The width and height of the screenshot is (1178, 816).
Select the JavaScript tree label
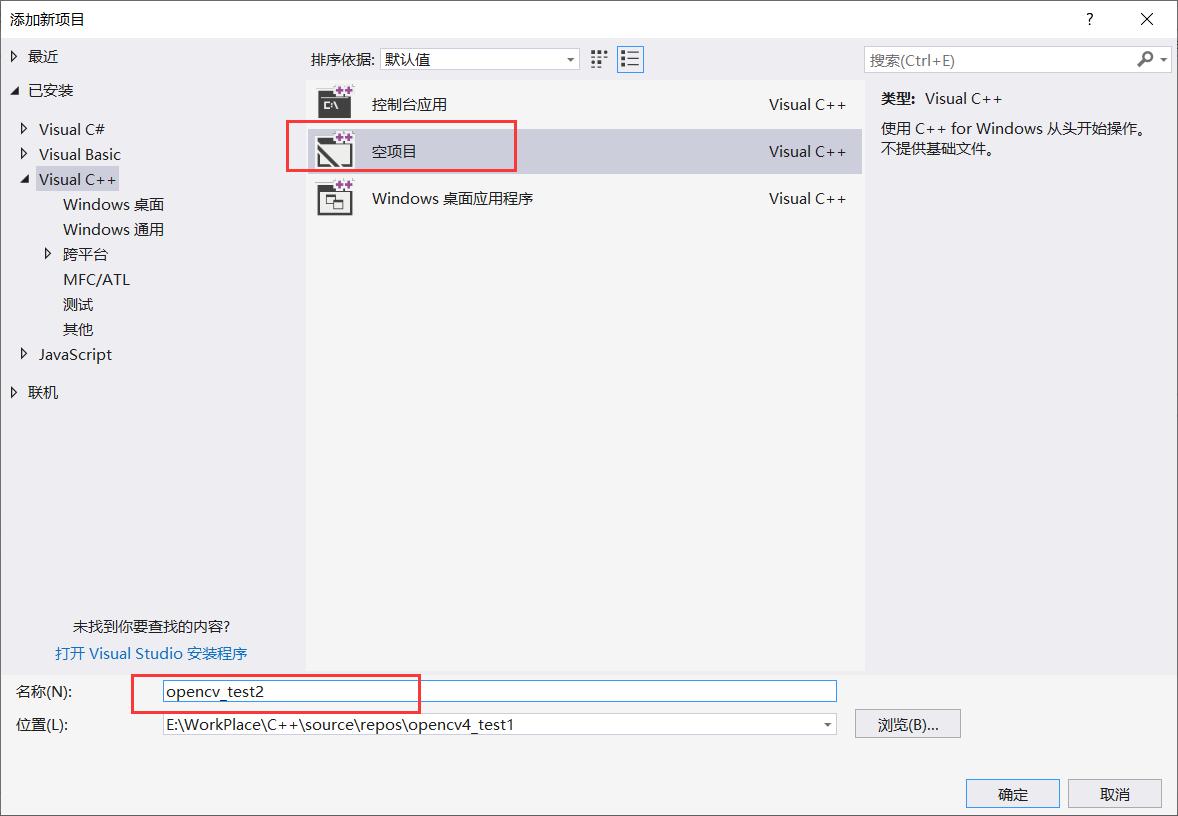point(75,354)
